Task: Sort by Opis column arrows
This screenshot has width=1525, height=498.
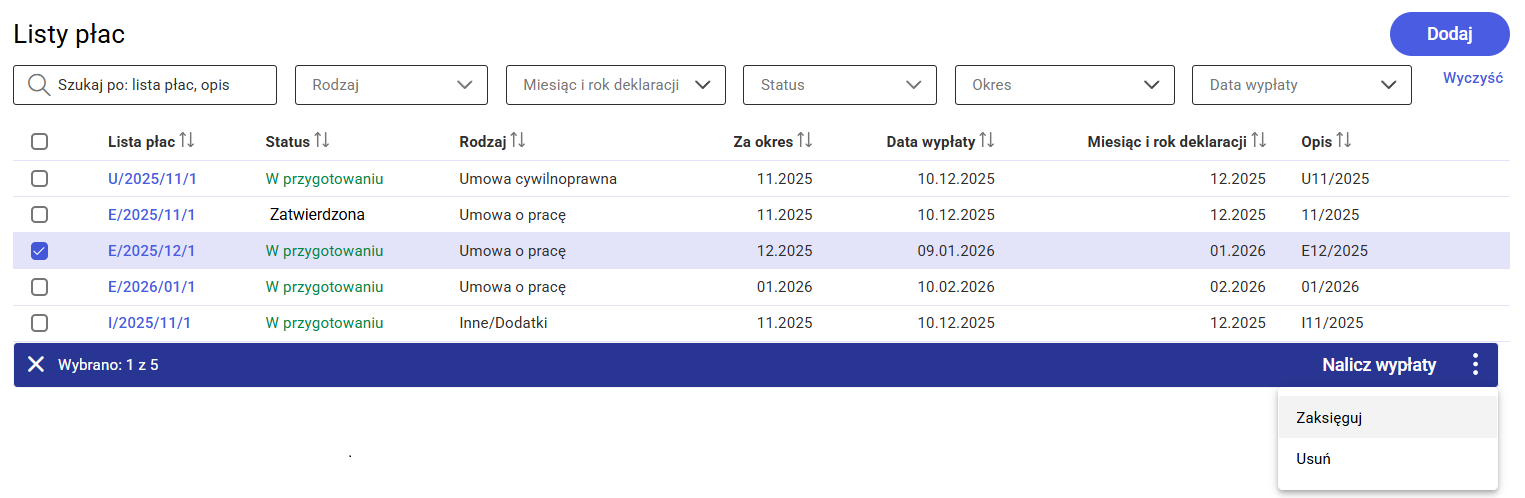Action: (1343, 141)
